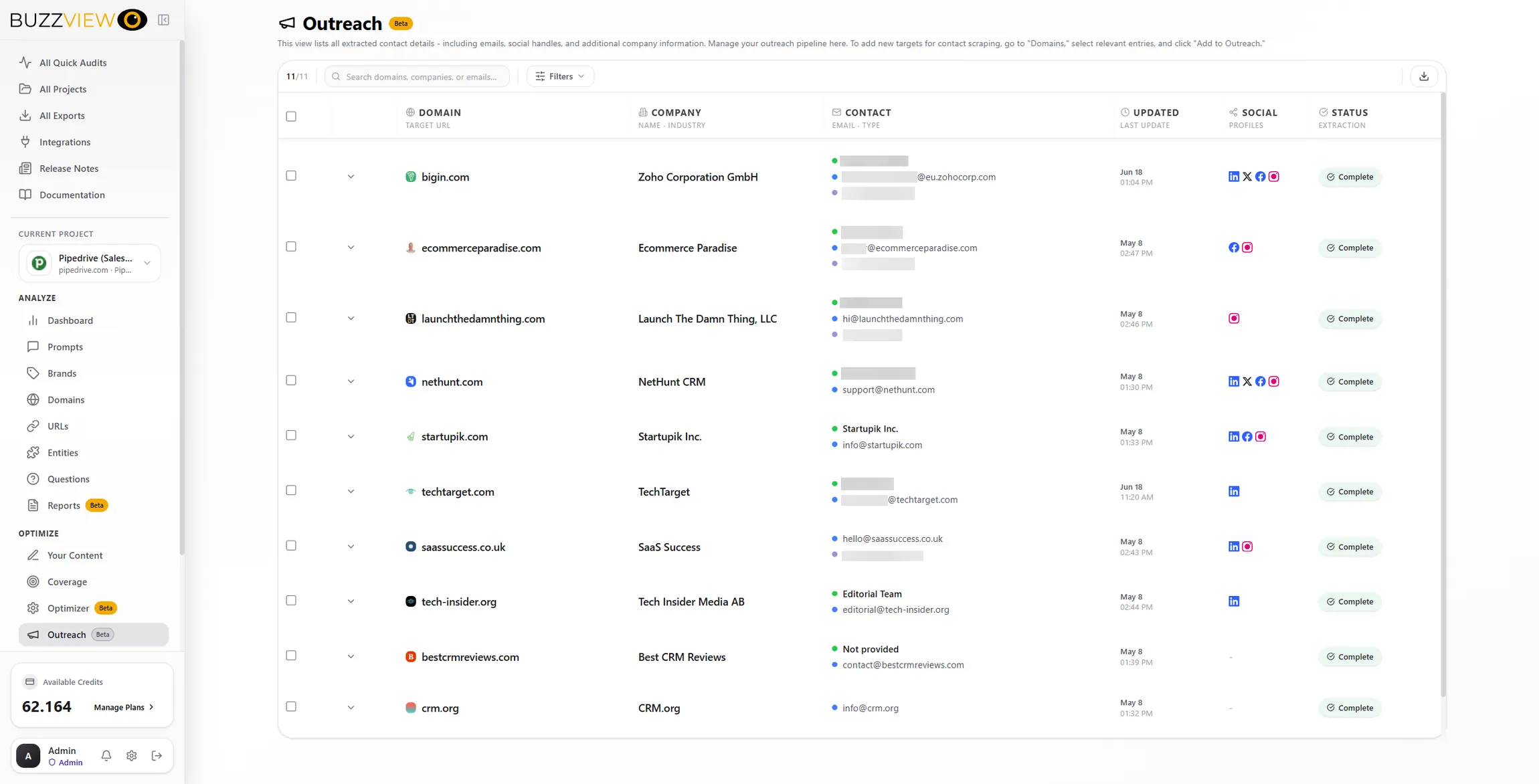Image resolution: width=1539 pixels, height=784 pixels.
Task: Open LinkedIn profile for techtarget.com
Action: pos(1233,492)
